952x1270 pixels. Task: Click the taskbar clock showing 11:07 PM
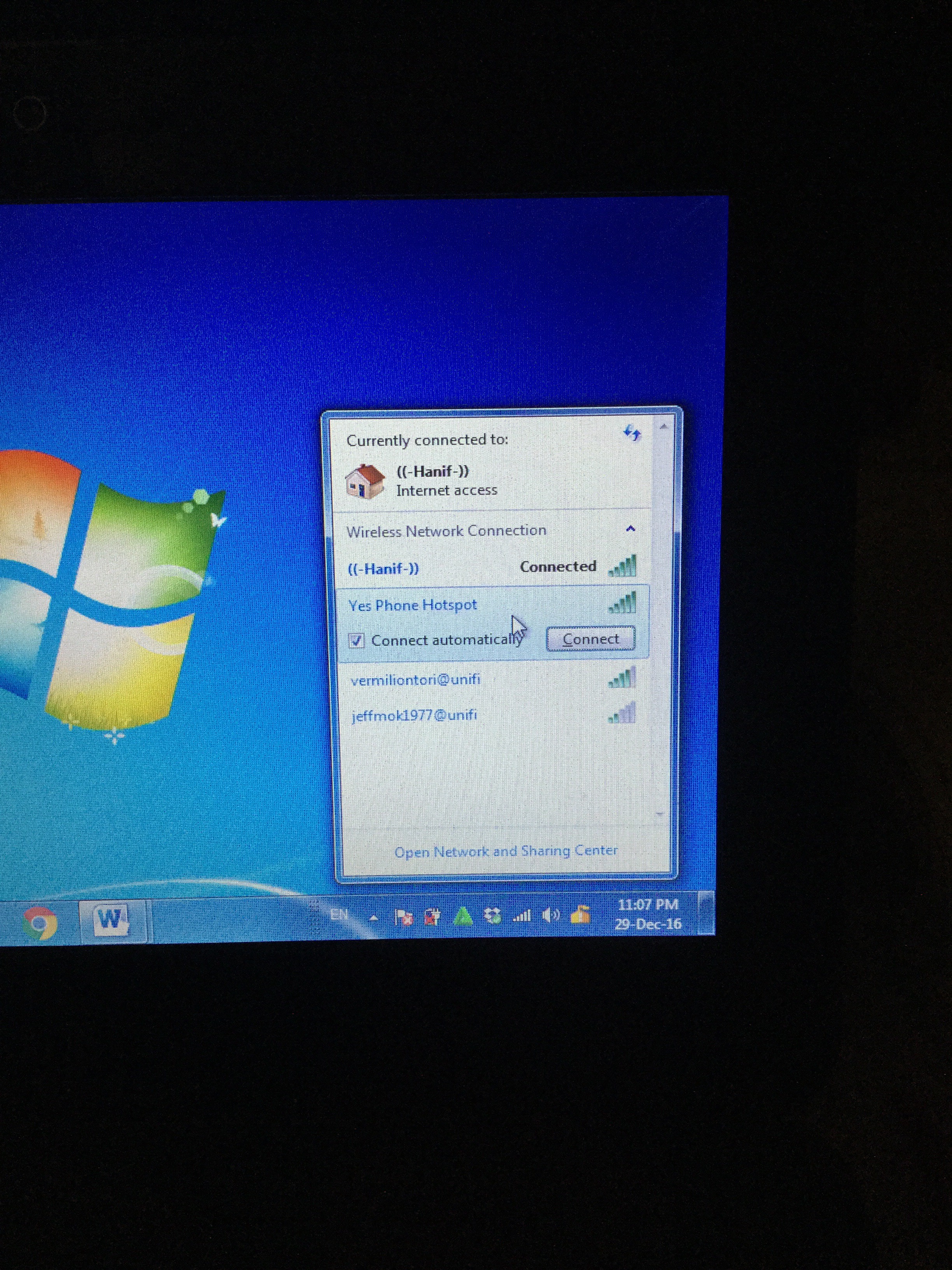coord(648,914)
